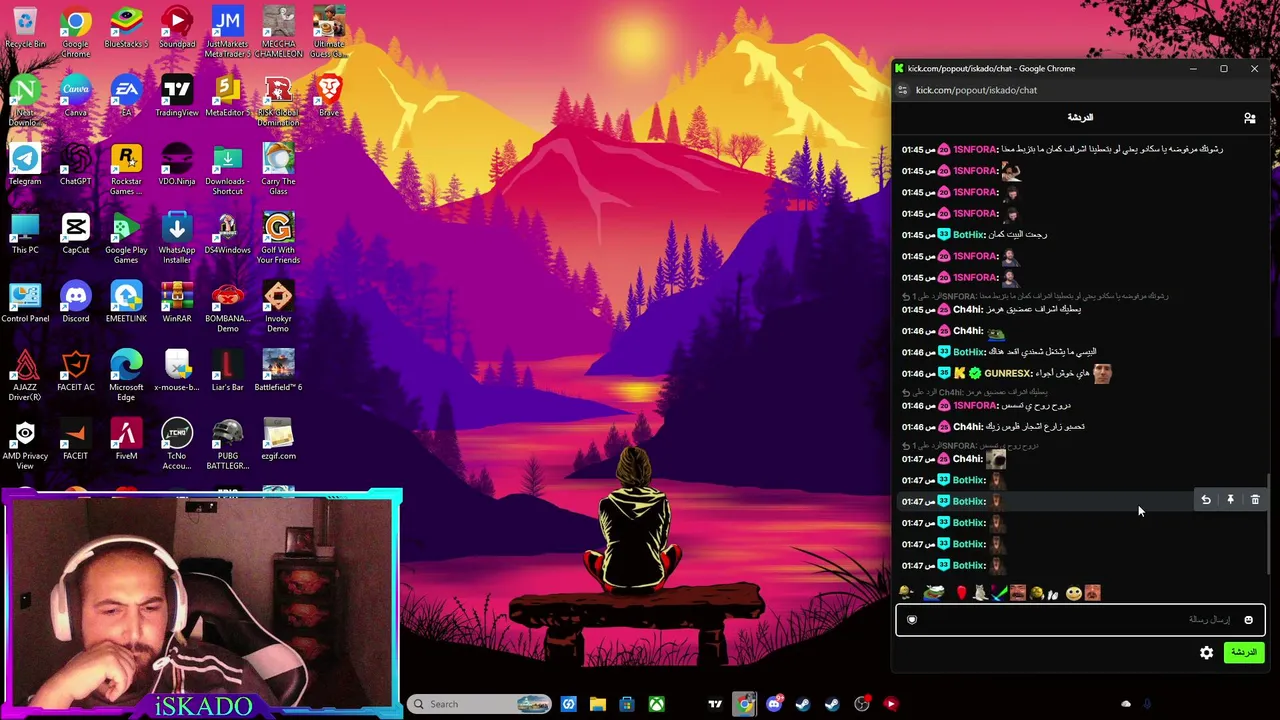Open OBS Studio from the taskbar
Screen dimensions: 1280x720
coord(862,704)
